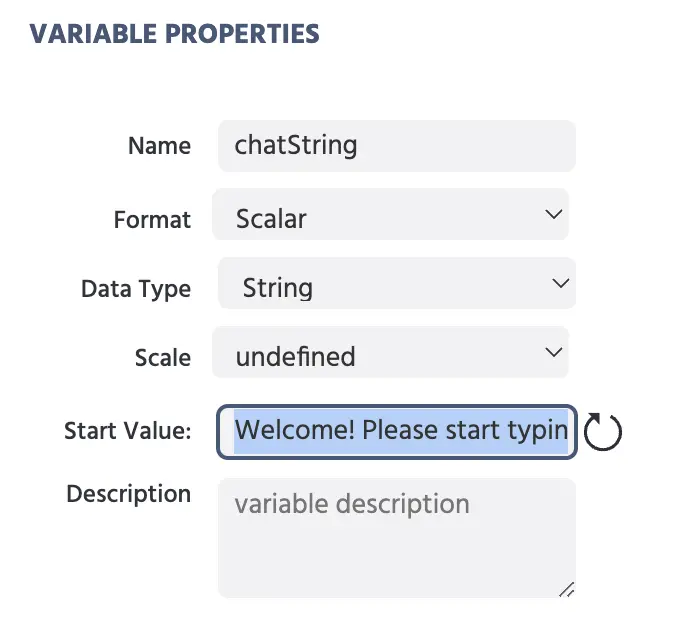Open the Data Type dropdown showing String
The image size is (684, 638).
coord(397,283)
